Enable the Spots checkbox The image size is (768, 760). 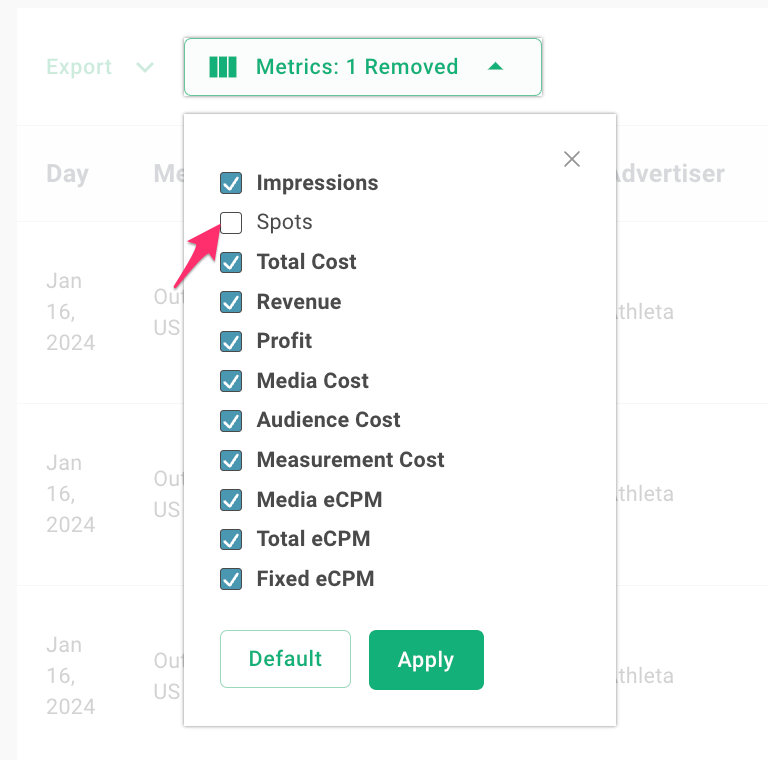231,222
